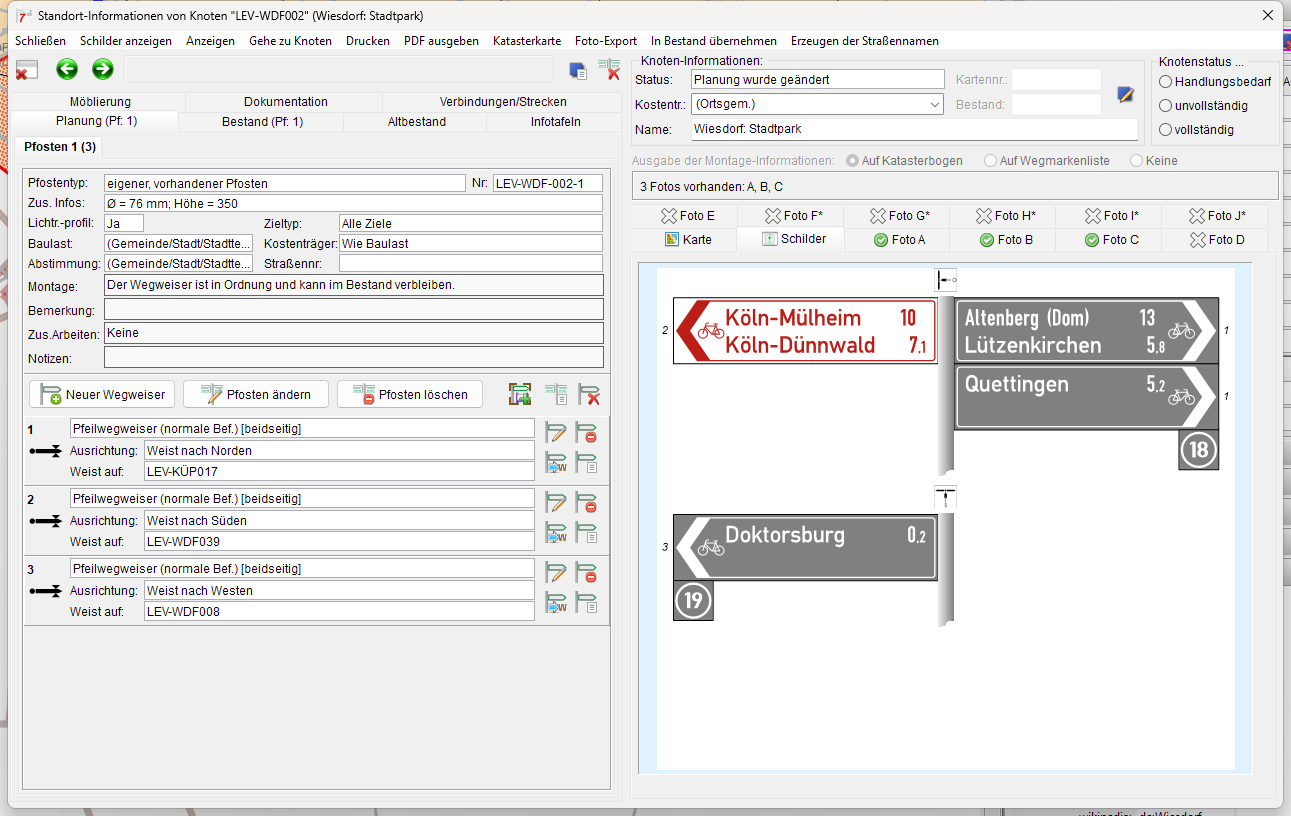
Task: Open Gehe zu Knoten menu
Action: [290, 41]
